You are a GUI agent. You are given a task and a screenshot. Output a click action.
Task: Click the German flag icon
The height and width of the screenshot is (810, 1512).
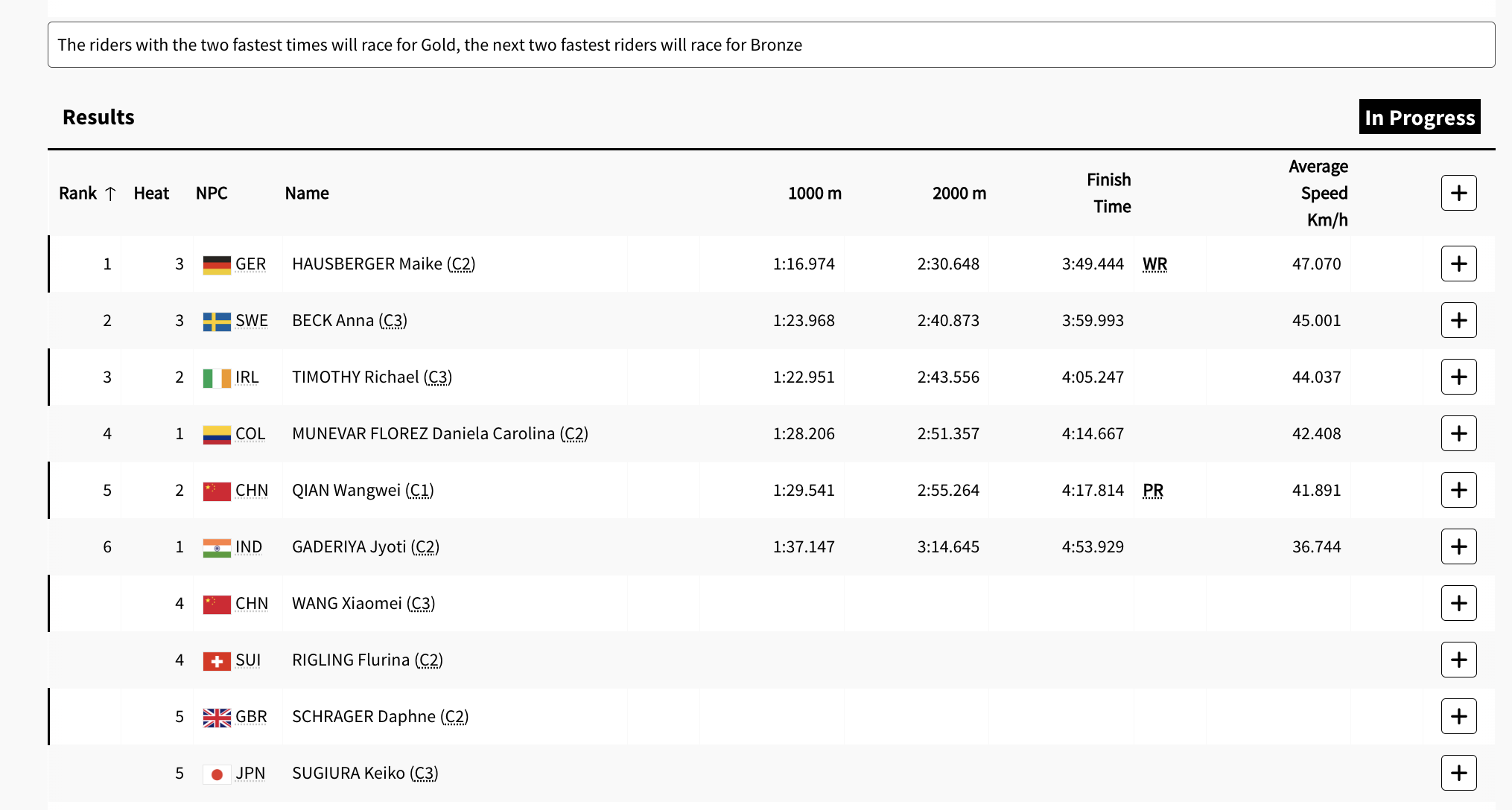click(217, 265)
